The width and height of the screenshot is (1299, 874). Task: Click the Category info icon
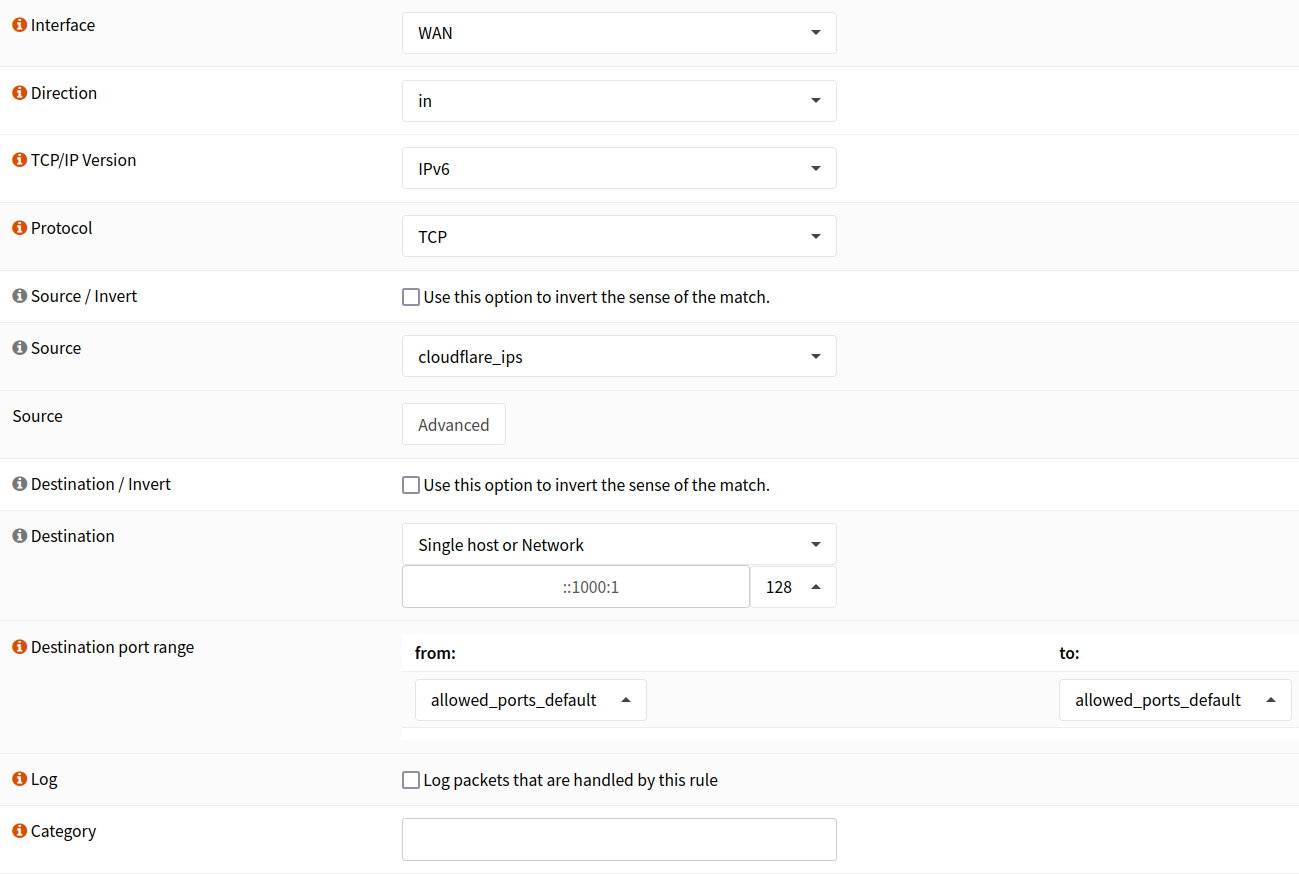[18, 830]
